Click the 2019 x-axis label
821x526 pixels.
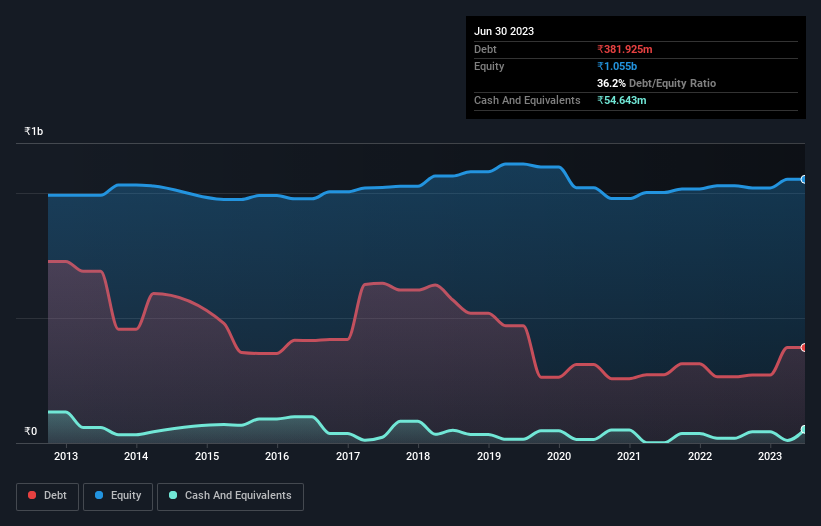click(x=489, y=456)
